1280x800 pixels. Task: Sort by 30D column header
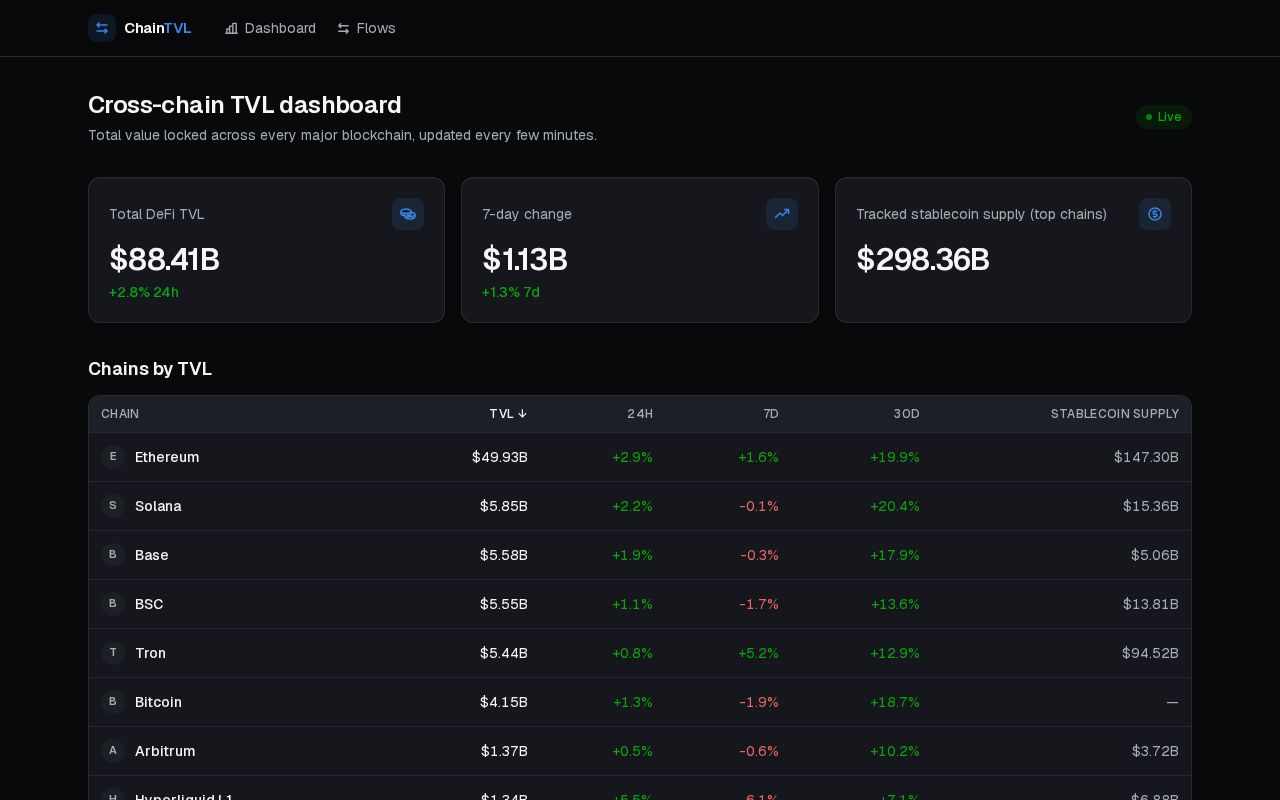906,414
